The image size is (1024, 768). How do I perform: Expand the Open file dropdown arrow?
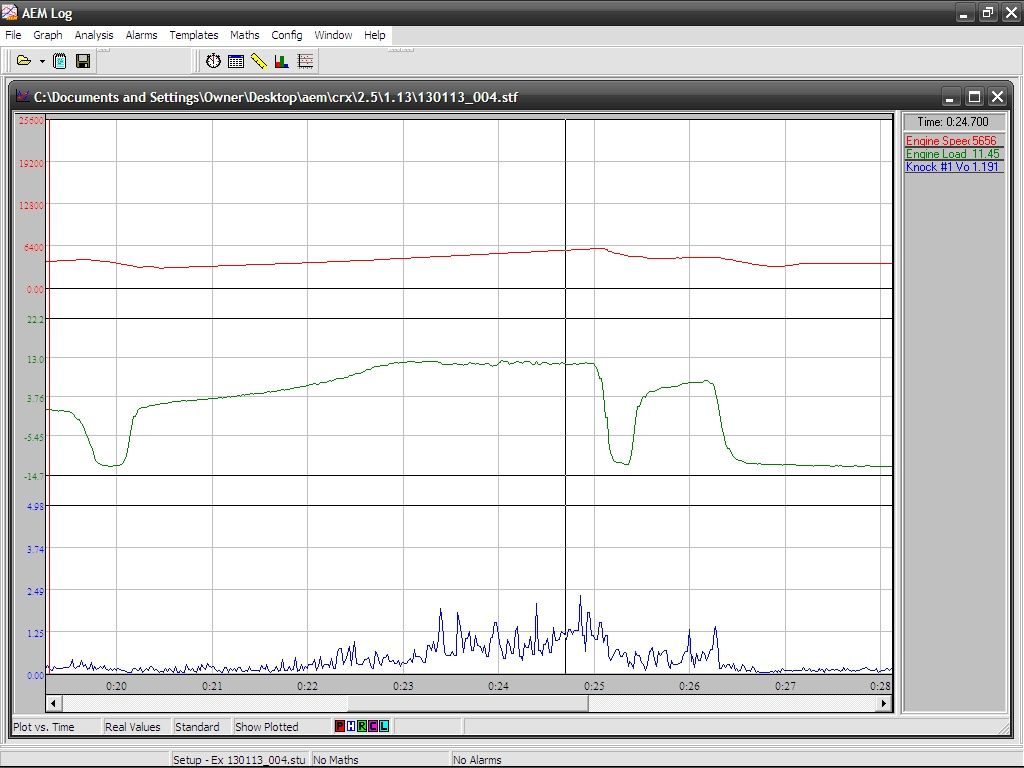point(42,61)
